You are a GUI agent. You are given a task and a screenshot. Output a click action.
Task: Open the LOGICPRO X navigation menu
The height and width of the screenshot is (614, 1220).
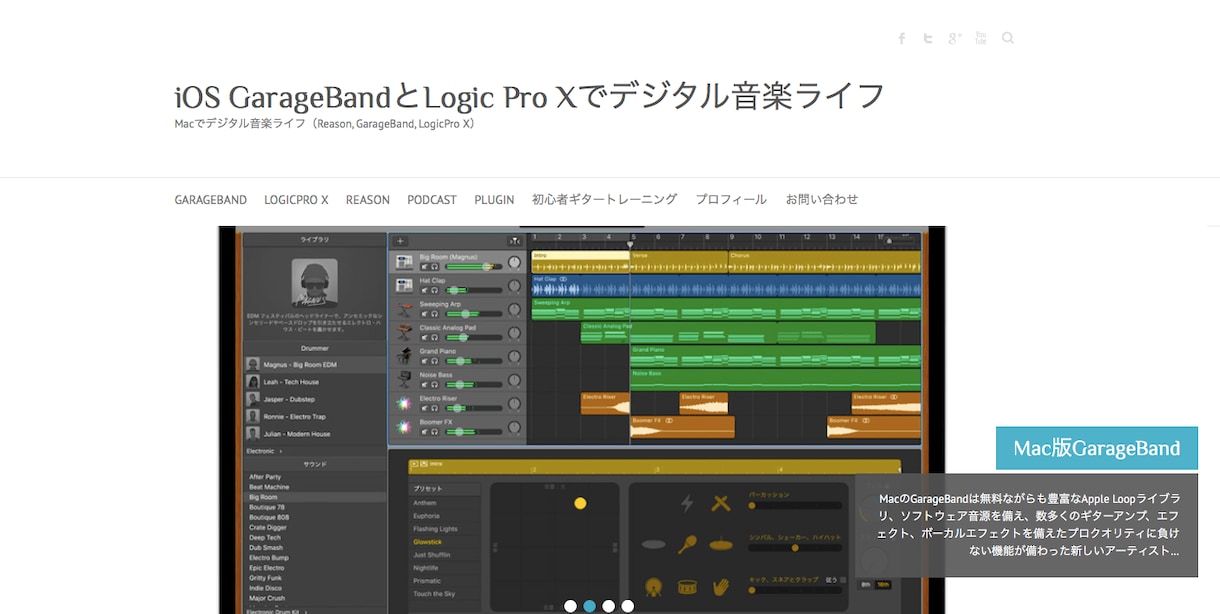coord(296,200)
